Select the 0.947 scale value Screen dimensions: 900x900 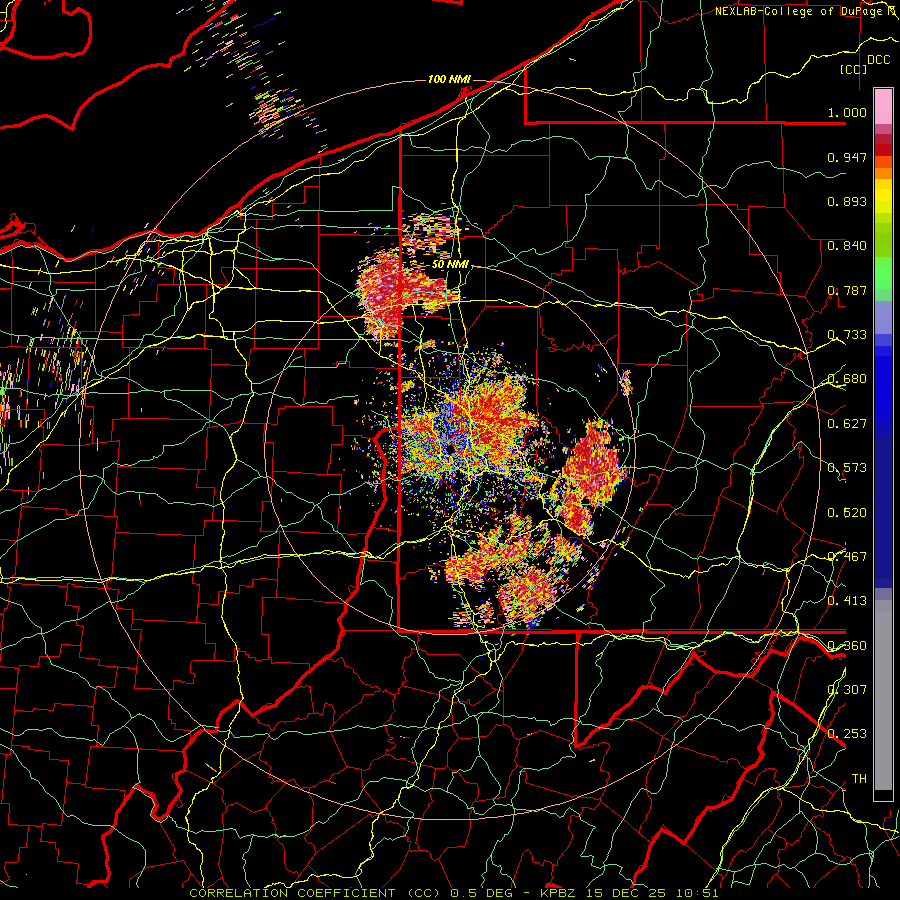pyautogui.click(x=847, y=157)
